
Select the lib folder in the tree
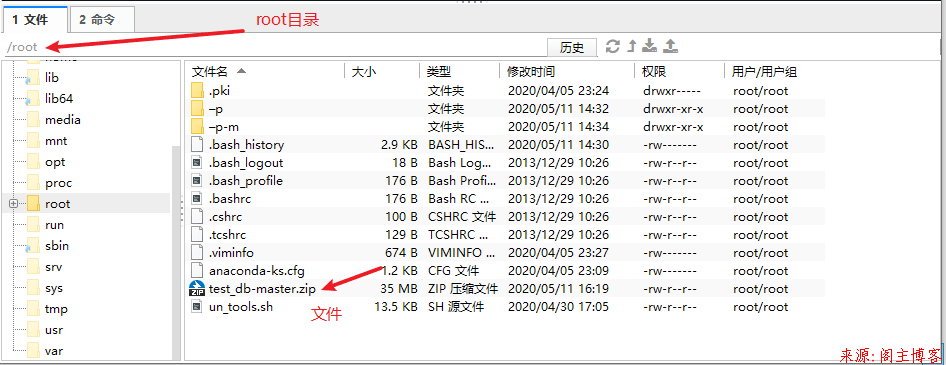pos(52,78)
